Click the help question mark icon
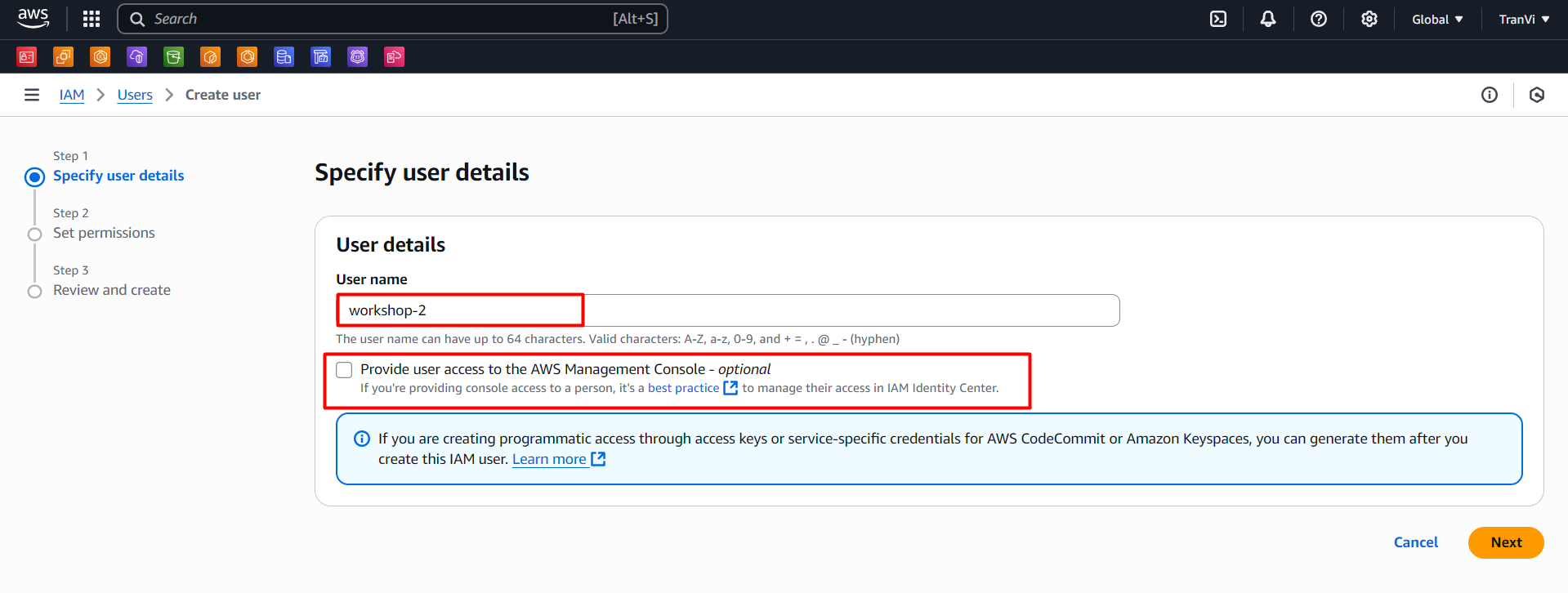This screenshot has width=1568, height=593. pos(1318,19)
